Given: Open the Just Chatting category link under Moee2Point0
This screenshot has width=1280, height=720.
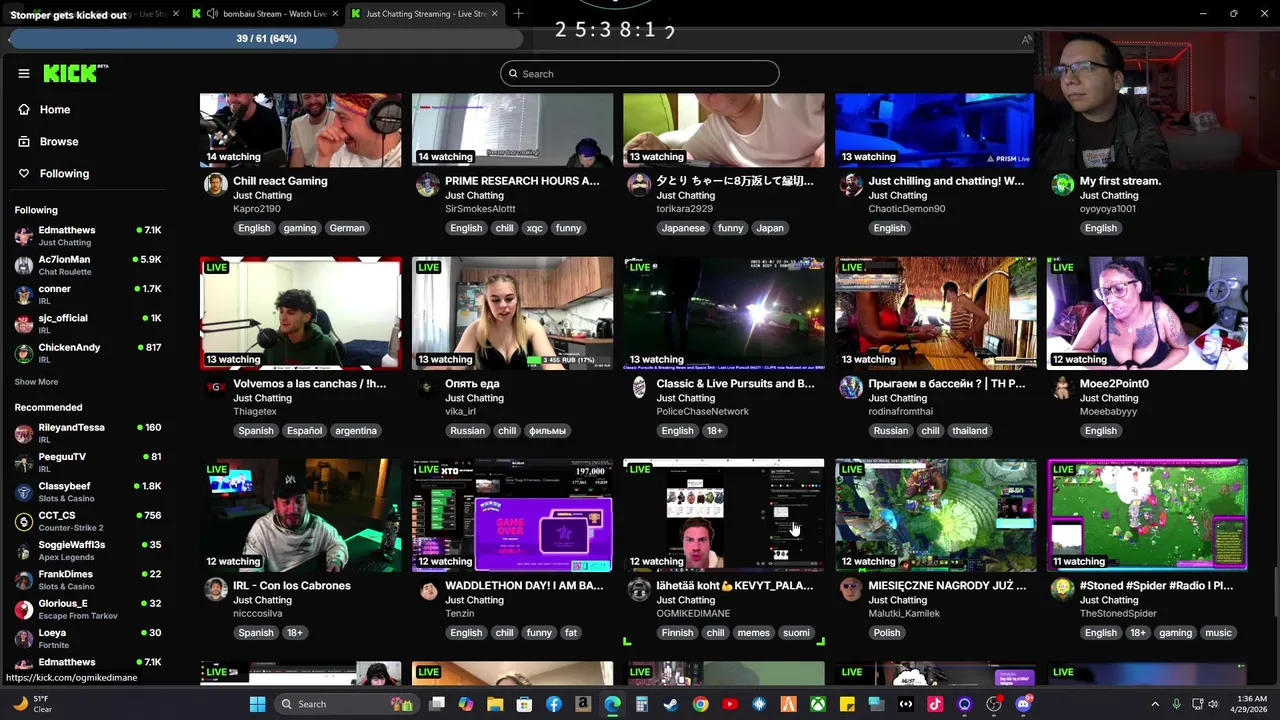Looking at the screenshot, I should tap(1109, 398).
